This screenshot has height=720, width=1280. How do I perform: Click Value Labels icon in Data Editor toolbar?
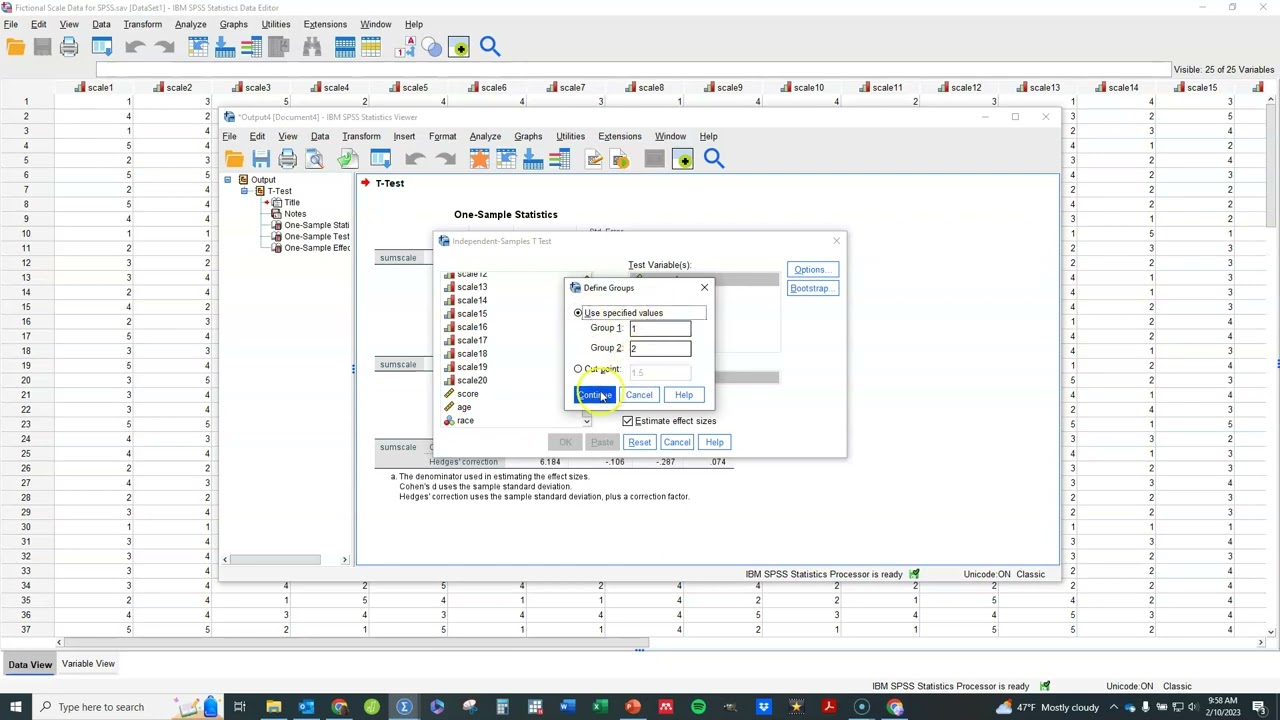coord(405,47)
